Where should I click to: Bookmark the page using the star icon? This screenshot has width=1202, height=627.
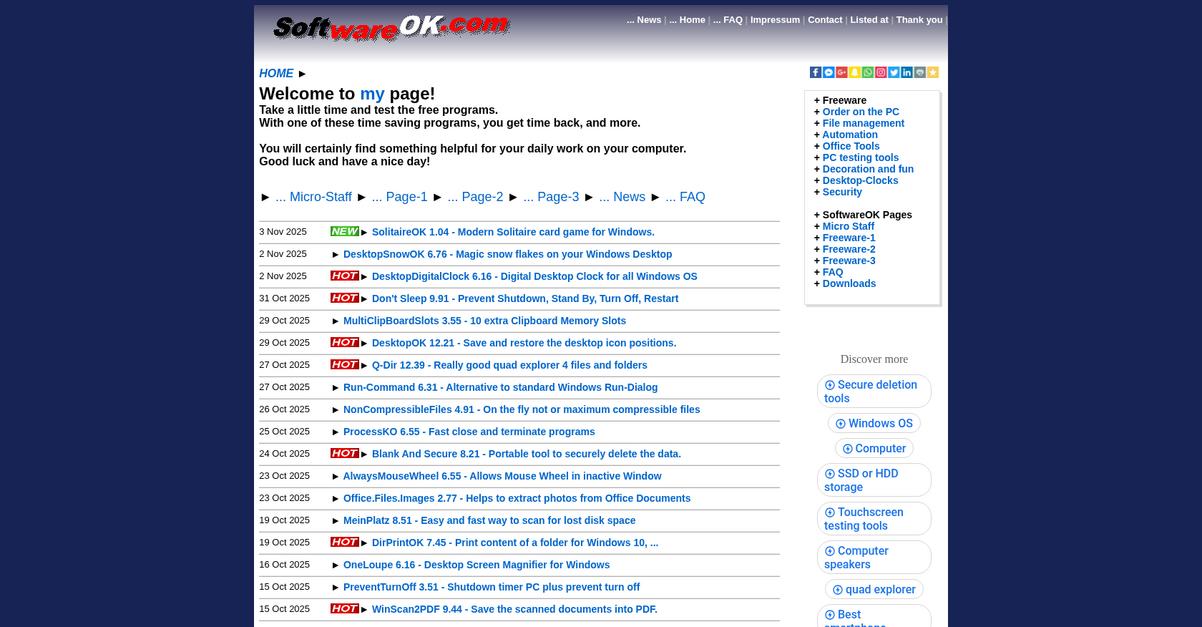coord(932,72)
